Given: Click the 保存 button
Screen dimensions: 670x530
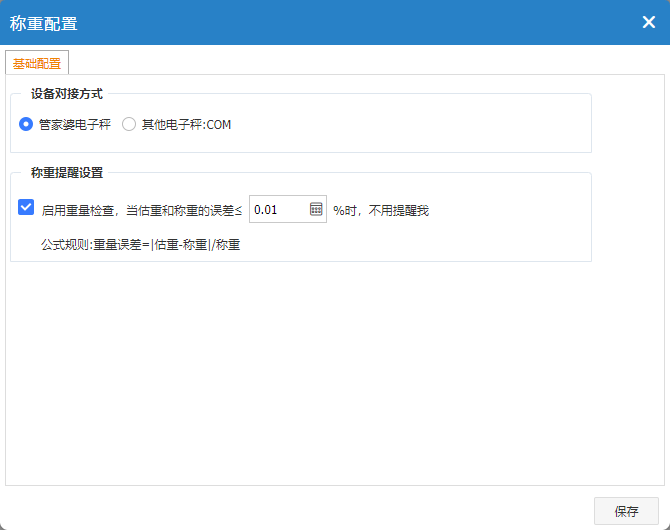Looking at the screenshot, I should (x=626, y=511).
